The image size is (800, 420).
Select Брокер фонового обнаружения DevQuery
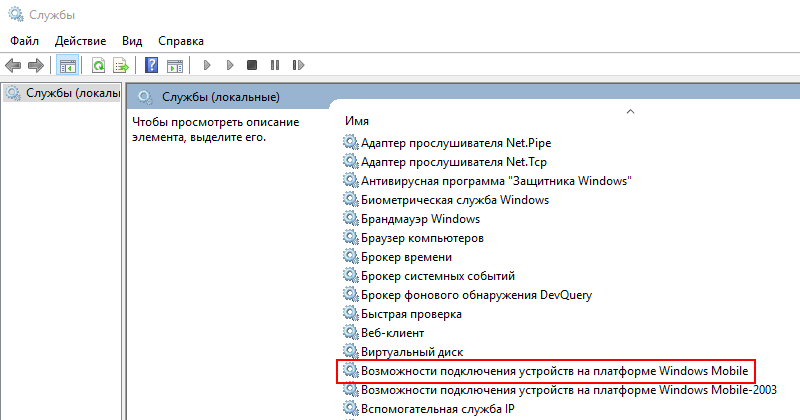467,295
